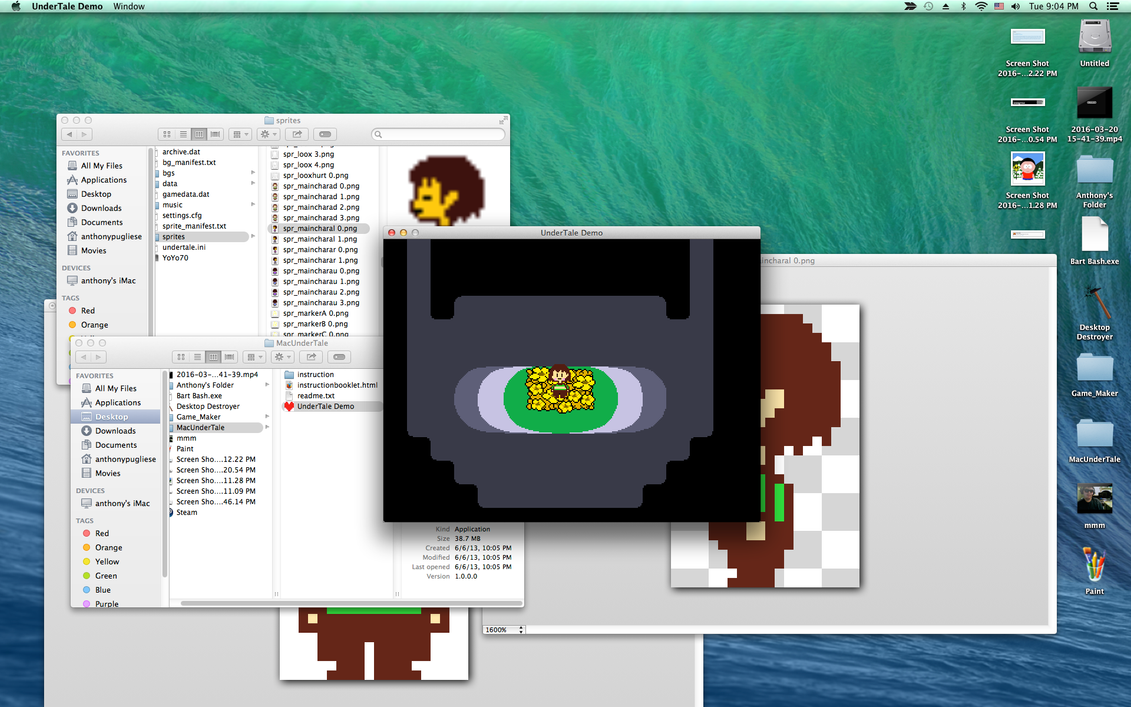
Task: Switch MacUnderTale window to list view
Action: point(197,357)
